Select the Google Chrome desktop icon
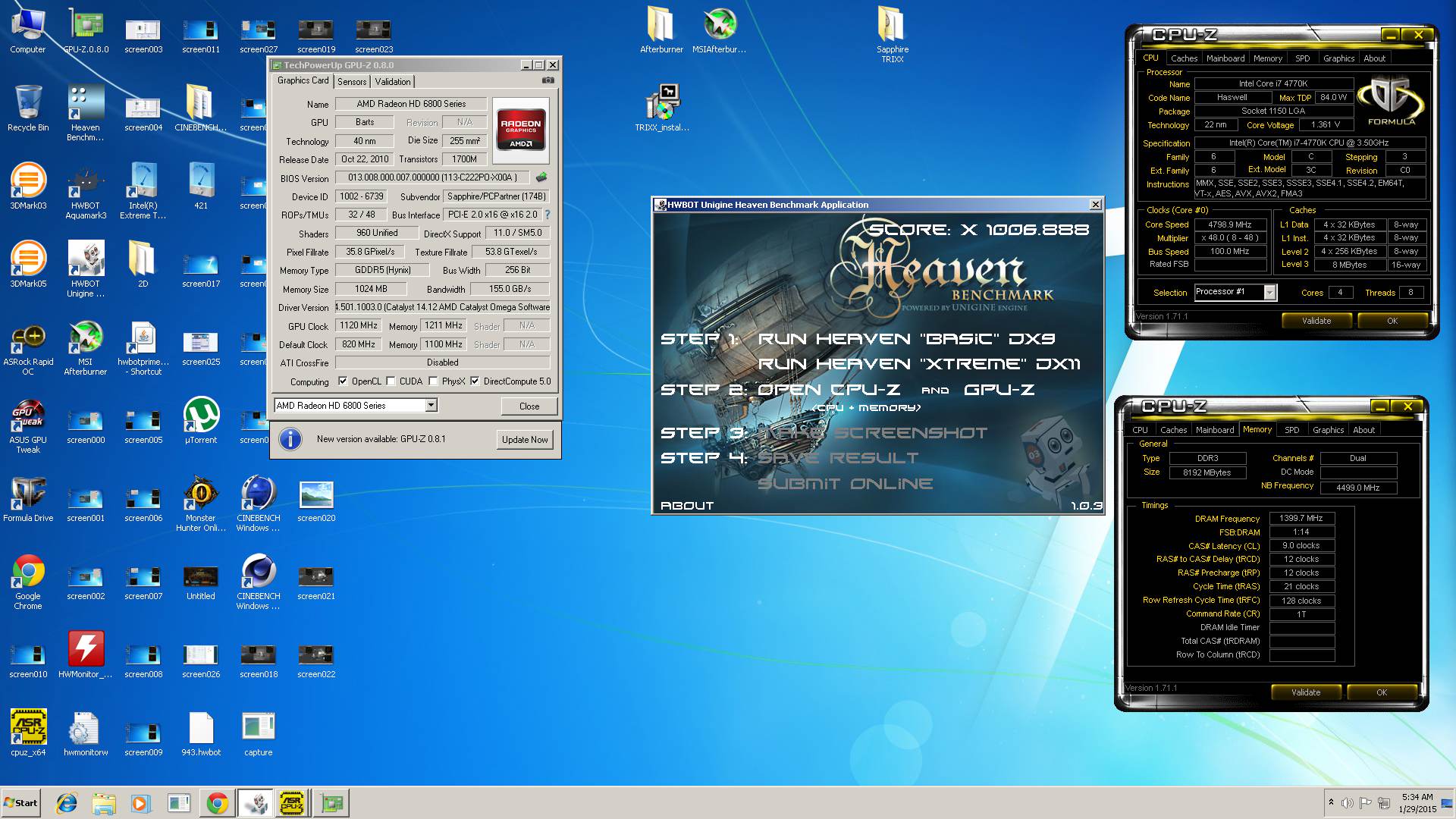Viewport: 1456px width, 819px height. pos(28,582)
